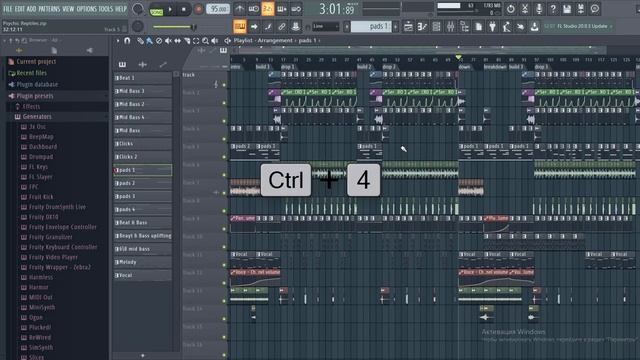Select the playlist magnet snap icon
The image size is (640, 360).
pos(127,40)
